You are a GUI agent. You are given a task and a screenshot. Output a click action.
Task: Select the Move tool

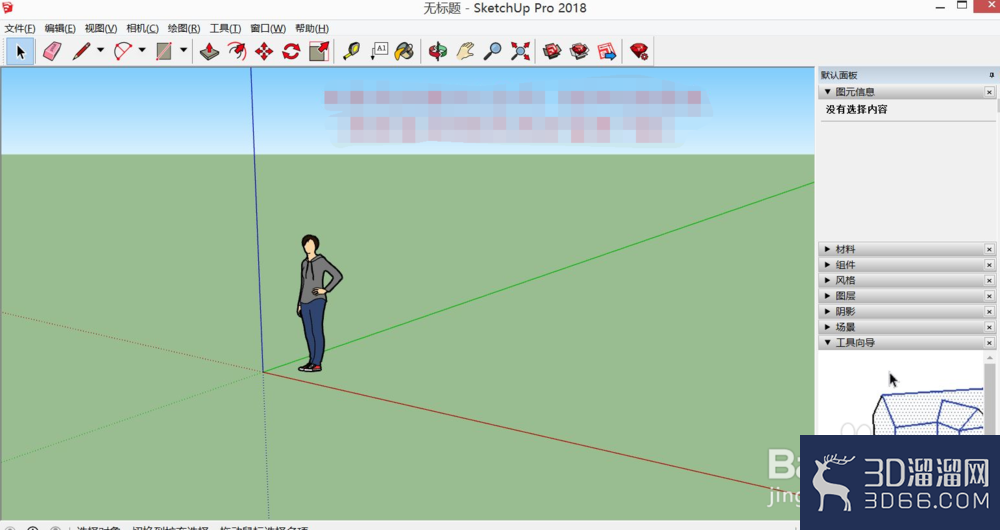(x=264, y=51)
